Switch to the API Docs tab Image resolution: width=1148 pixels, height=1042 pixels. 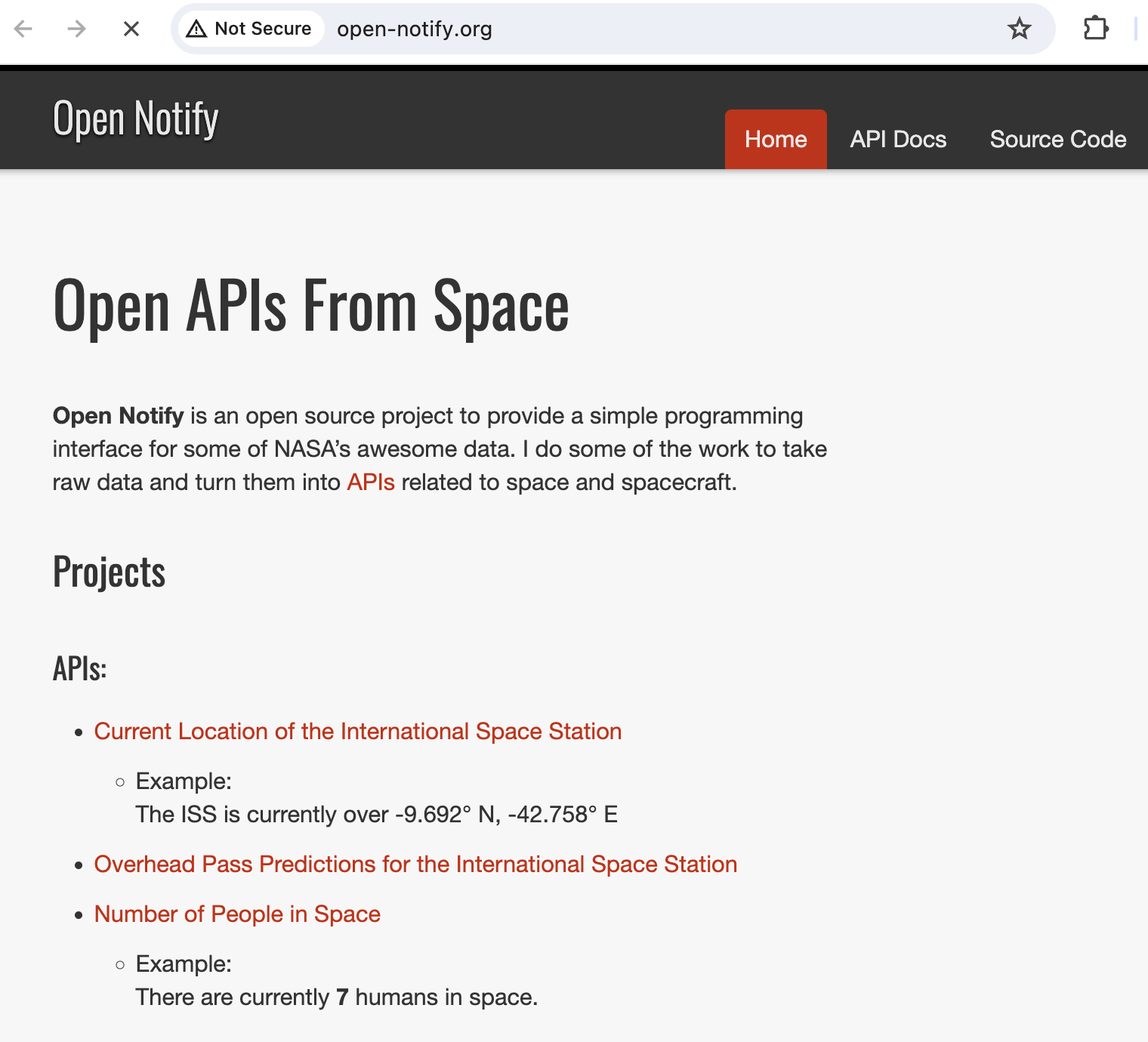tap(898, 139)
